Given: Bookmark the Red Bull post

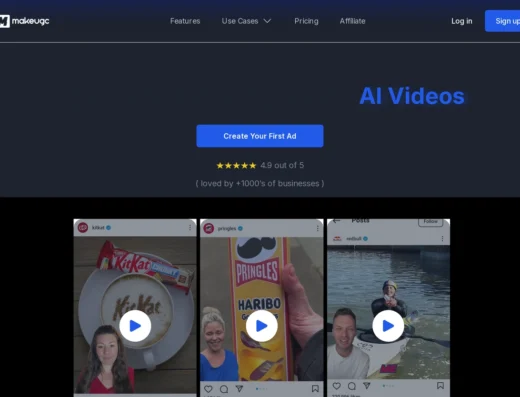Looking at the screenshot, I should (440, 385).
